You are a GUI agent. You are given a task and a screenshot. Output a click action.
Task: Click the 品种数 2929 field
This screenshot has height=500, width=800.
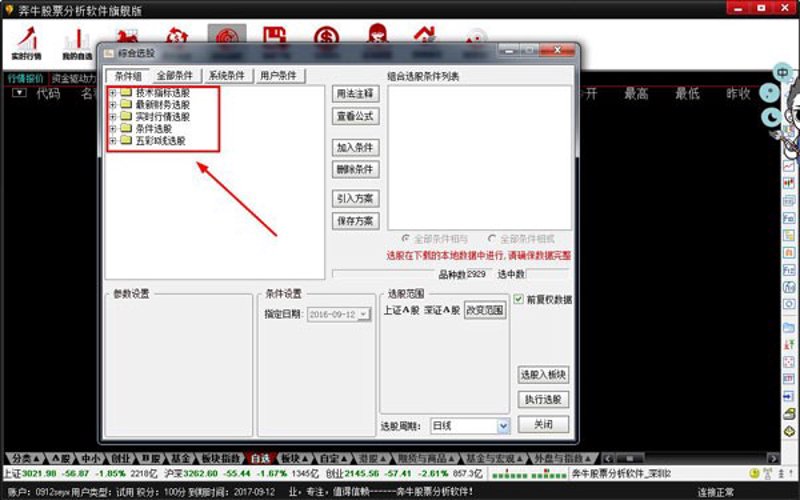(x=479, y=274)
